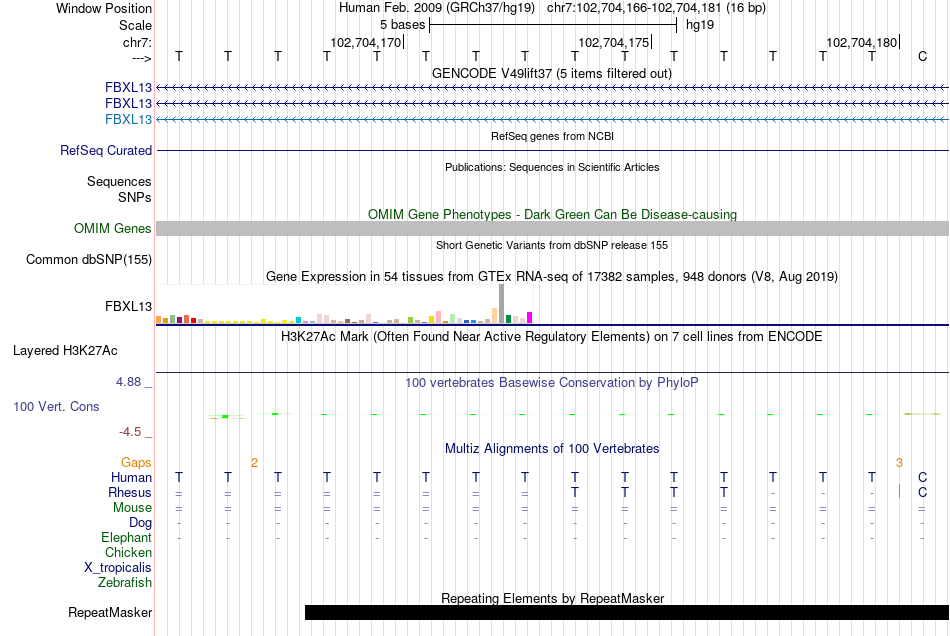Select the Chicken alignment row label
Viewport: 950px width, 636px height.
128,552
